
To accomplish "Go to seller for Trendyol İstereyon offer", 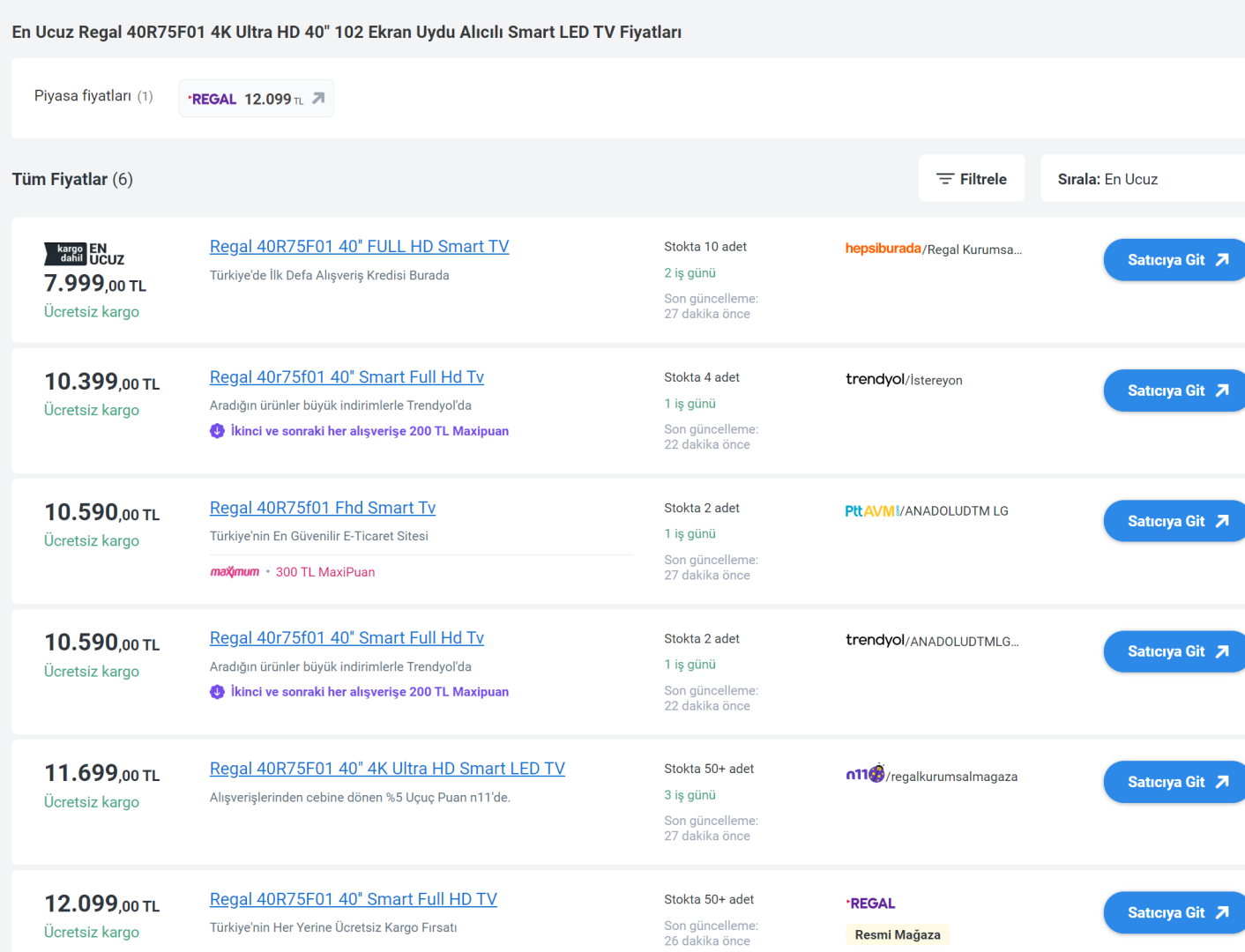I will [1174, 390].
